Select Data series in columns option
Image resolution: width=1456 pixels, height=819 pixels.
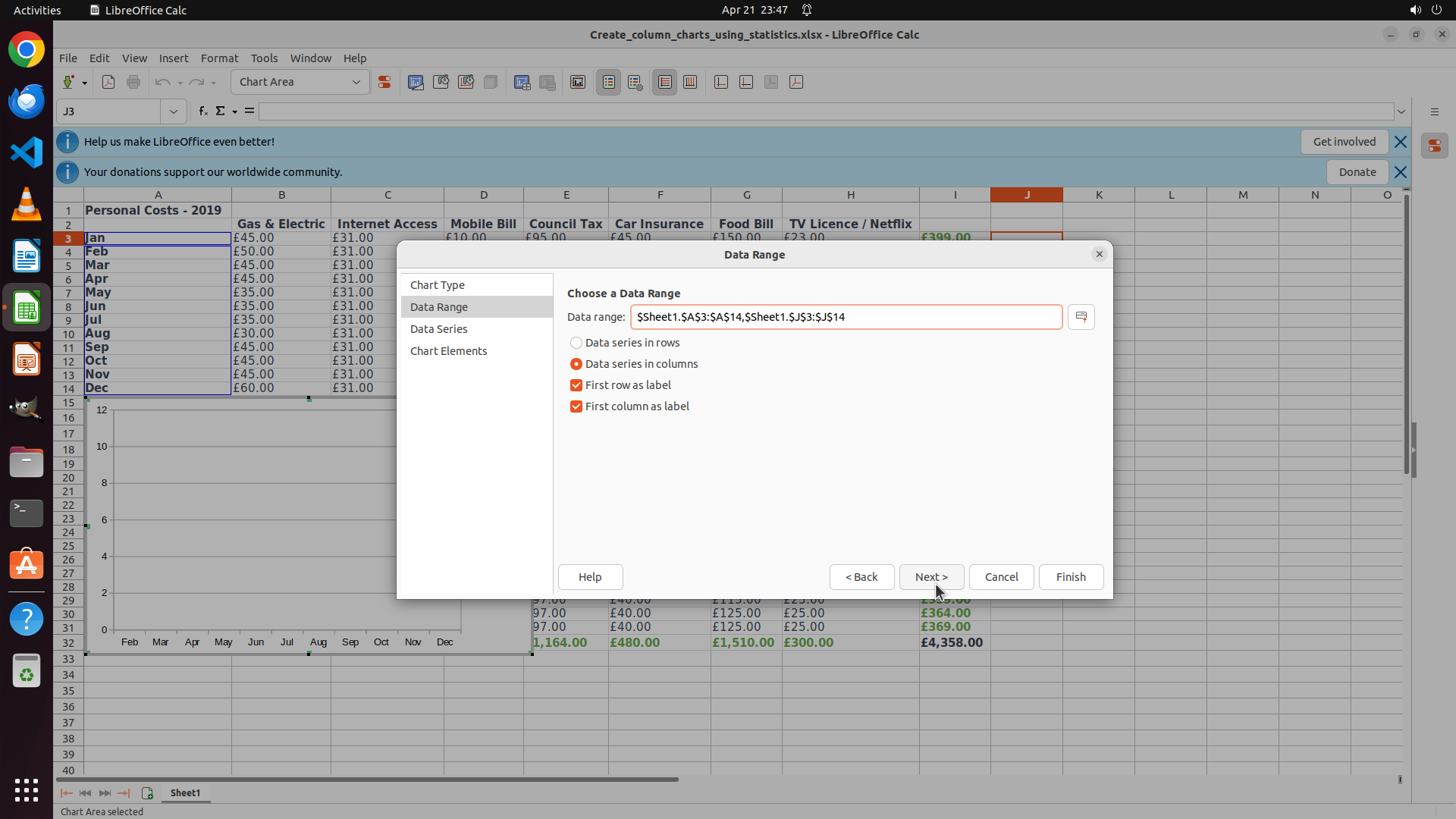[x=576, y=364]
